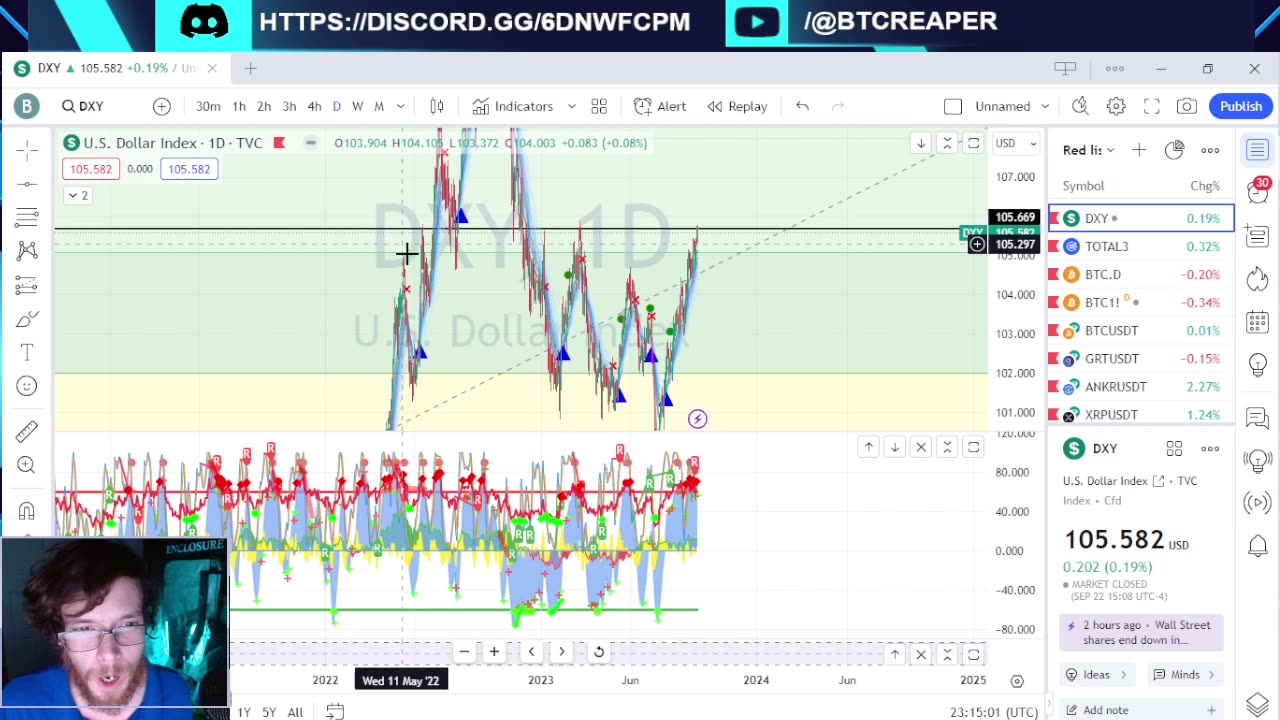
Task: Expand the indicators favorites dropdown arrow
Action: point(571,106)
